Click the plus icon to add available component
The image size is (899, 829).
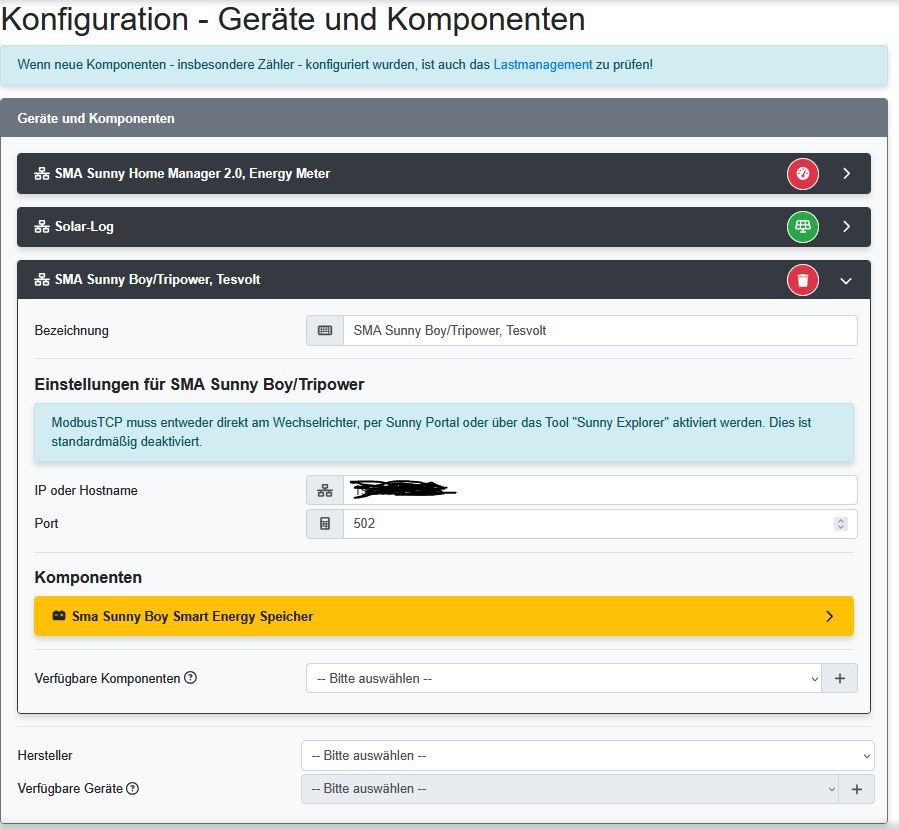tap(839, 678)
